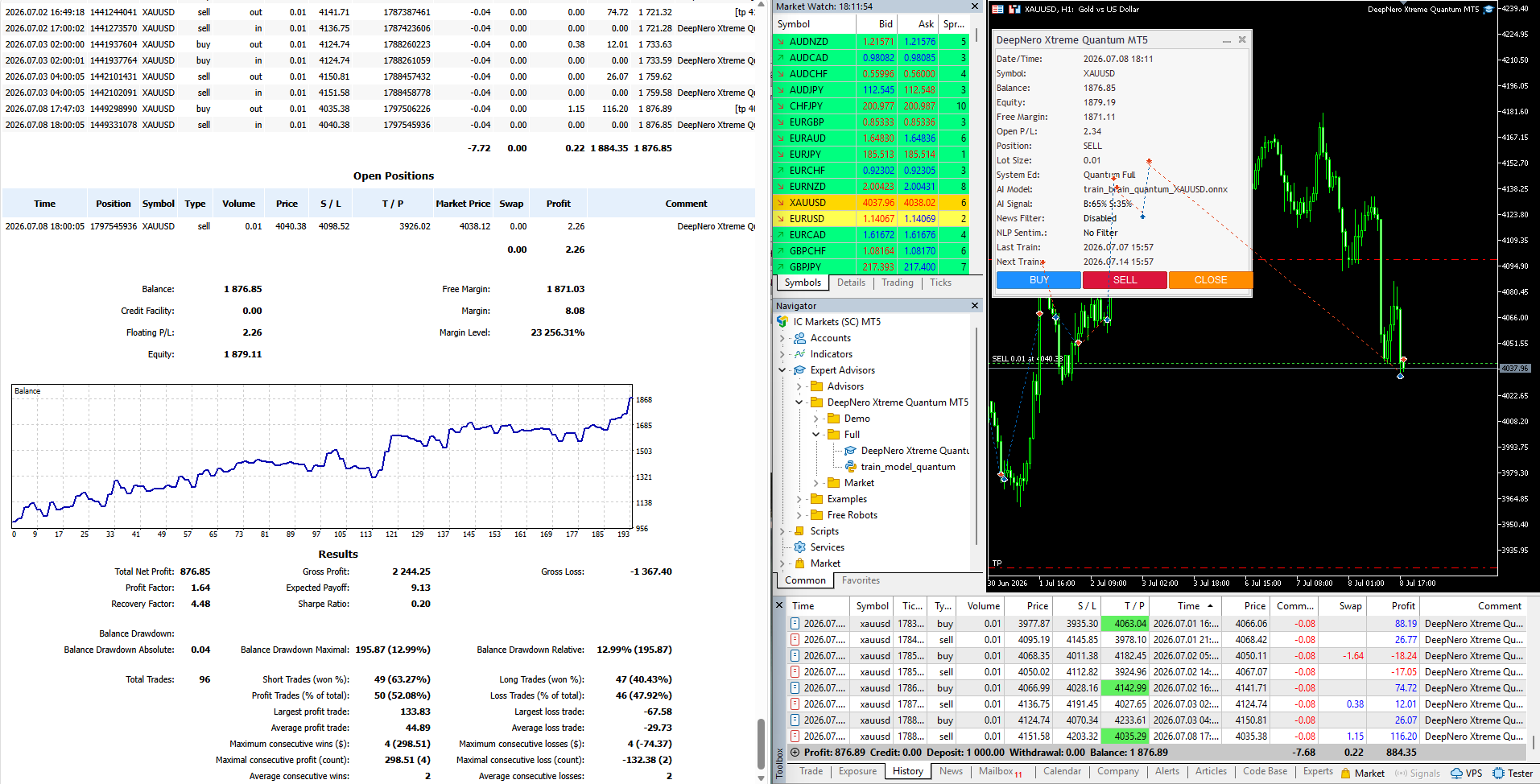Expand the history summary plus icon beside Profit: 876.89

(x=795, y=753)
